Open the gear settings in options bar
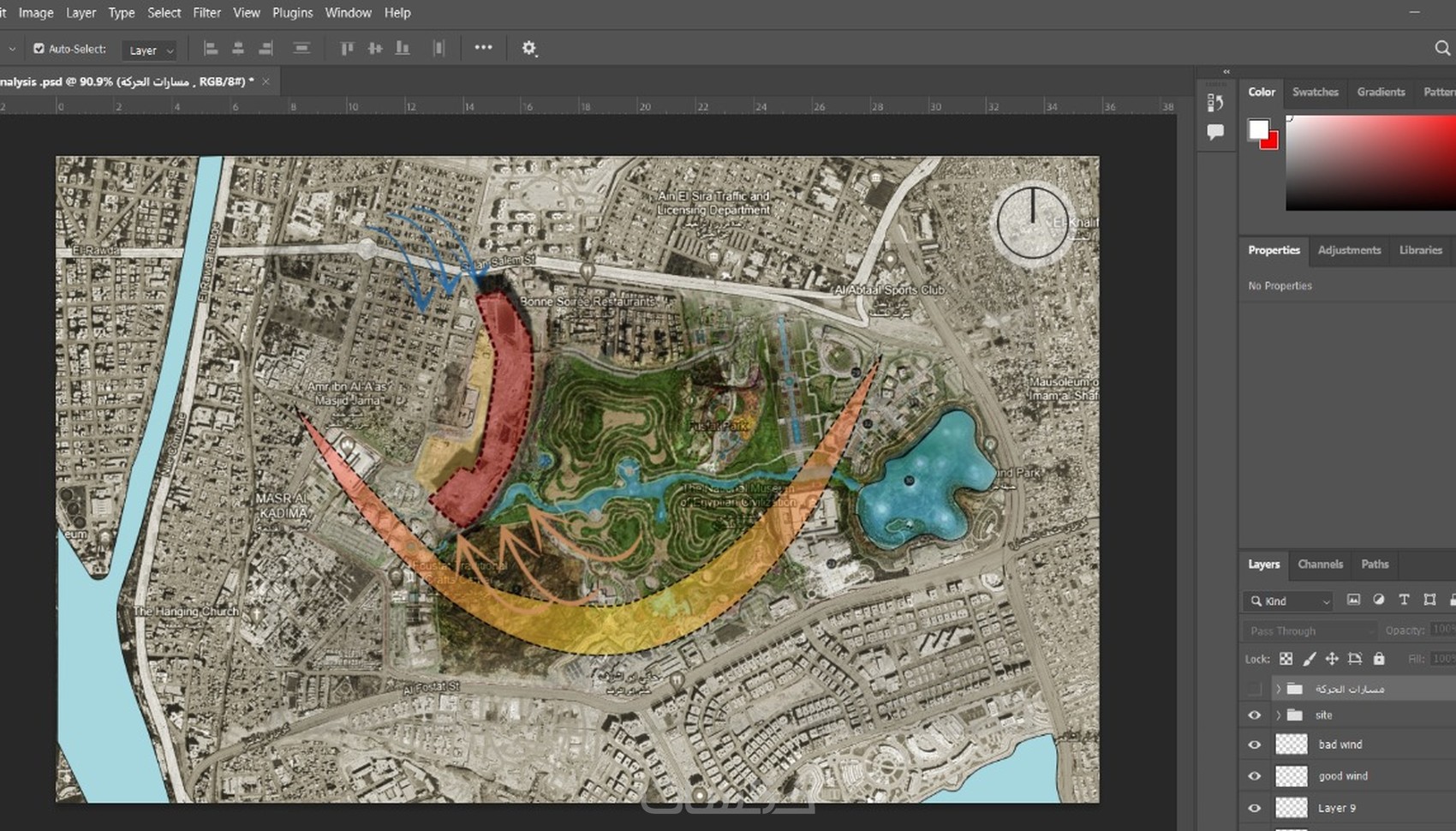1456x831 pixels. (529, 49)
